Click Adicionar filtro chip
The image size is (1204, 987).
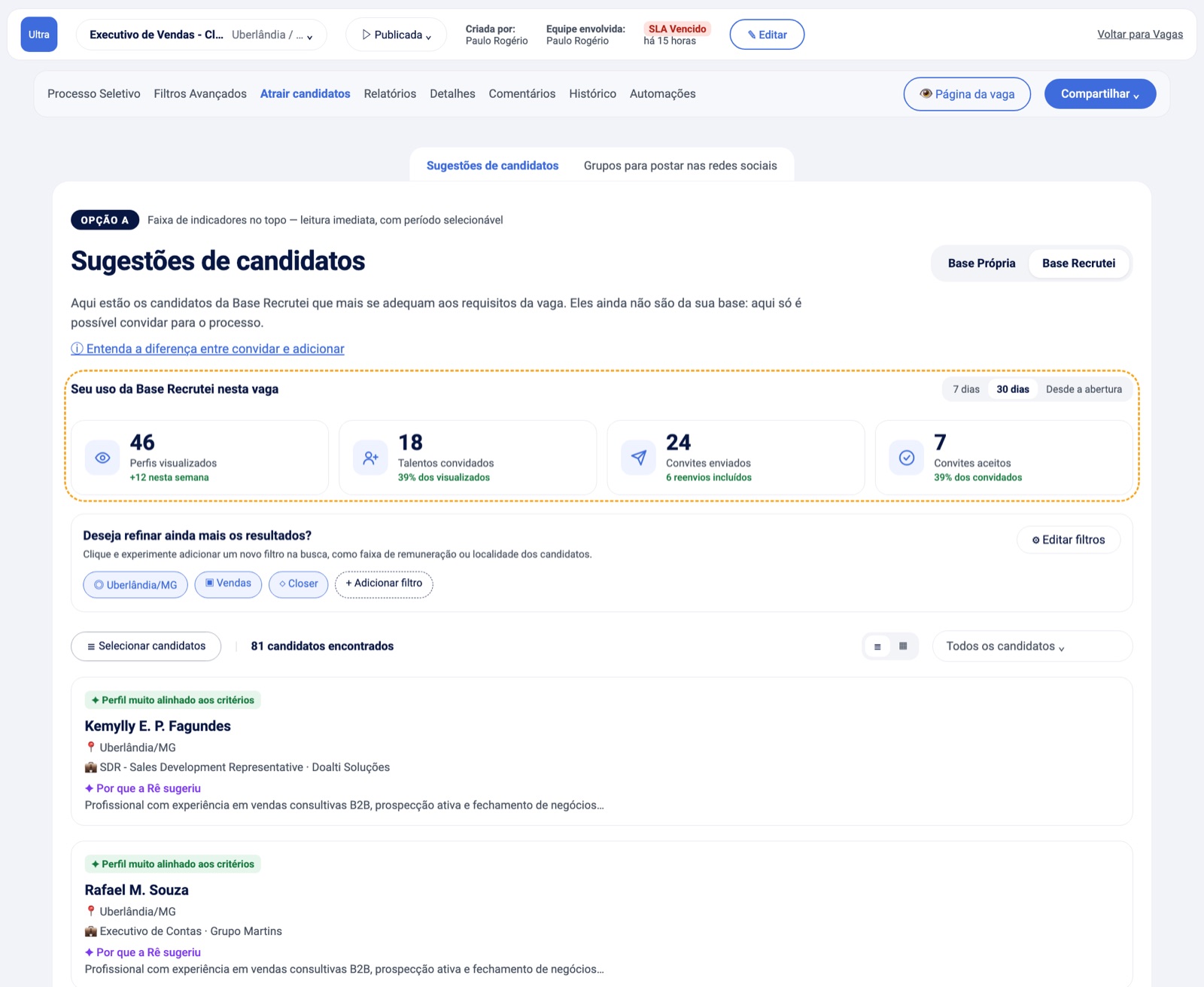[384, 583]
